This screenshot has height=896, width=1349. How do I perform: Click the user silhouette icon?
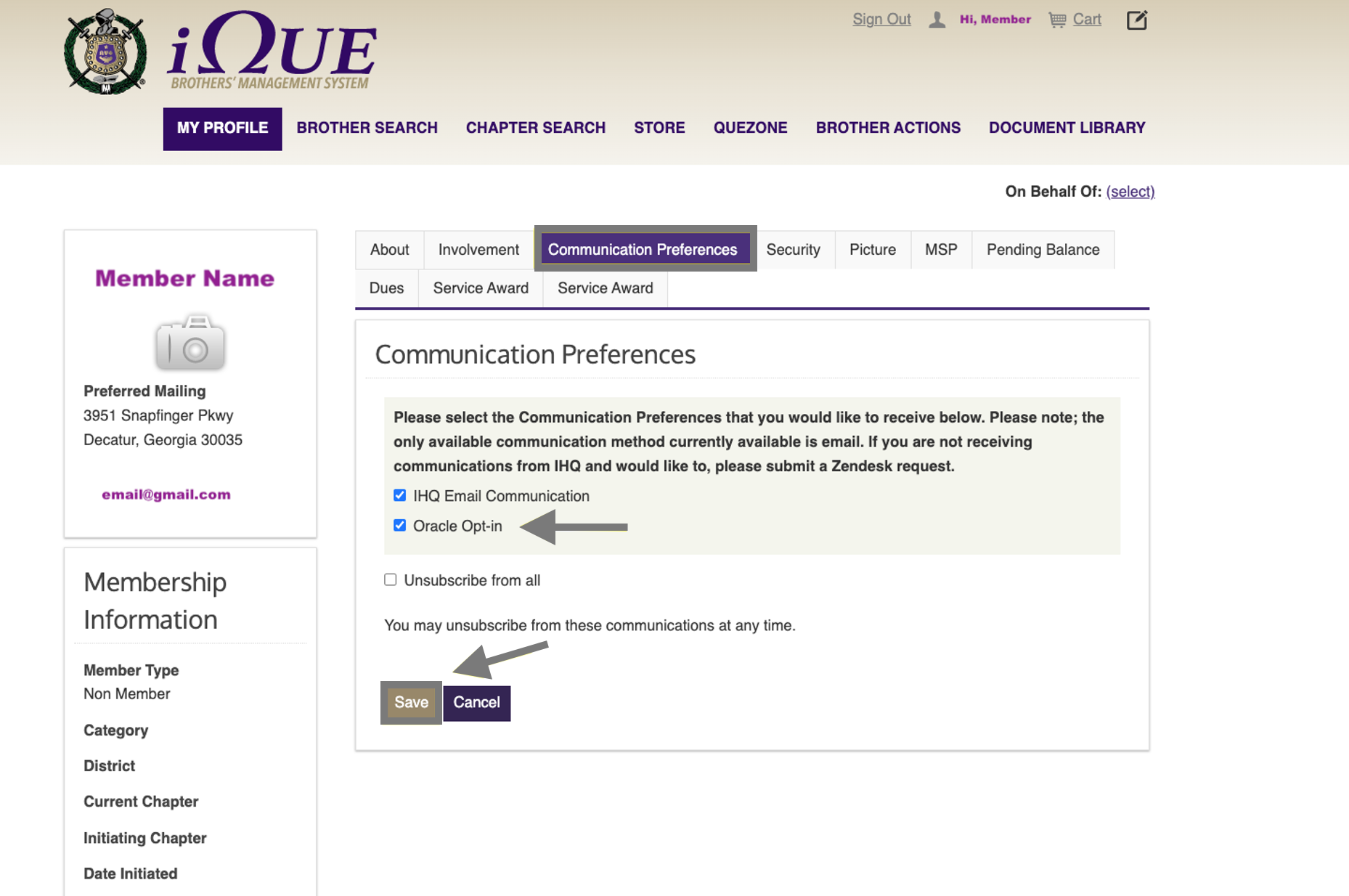point(937,20)
